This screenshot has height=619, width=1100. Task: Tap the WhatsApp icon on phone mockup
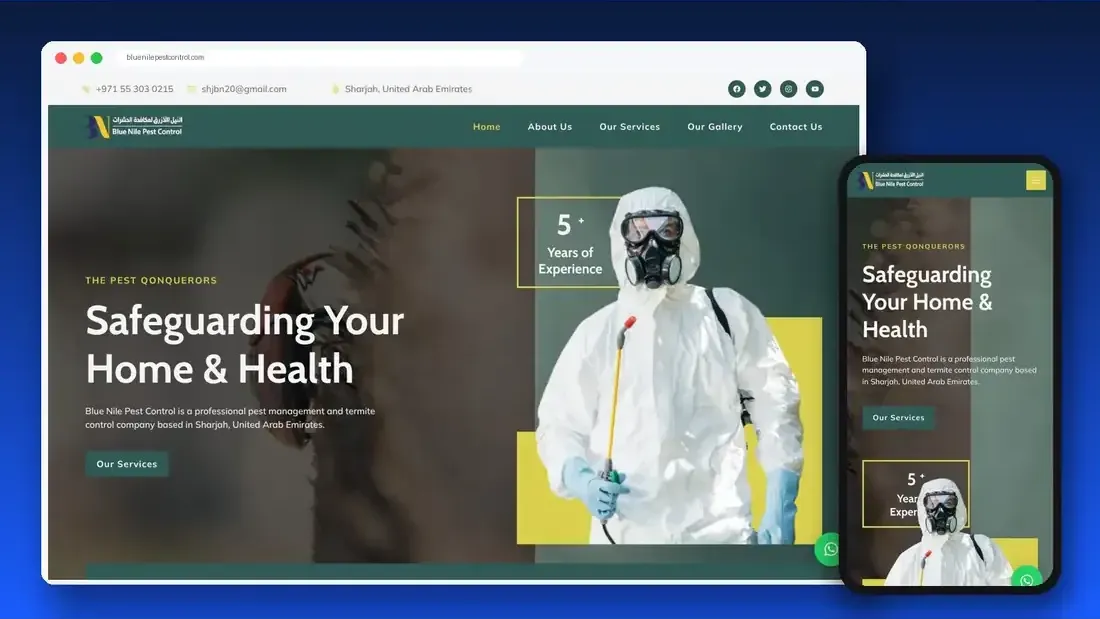click(x=1027, y=578)
